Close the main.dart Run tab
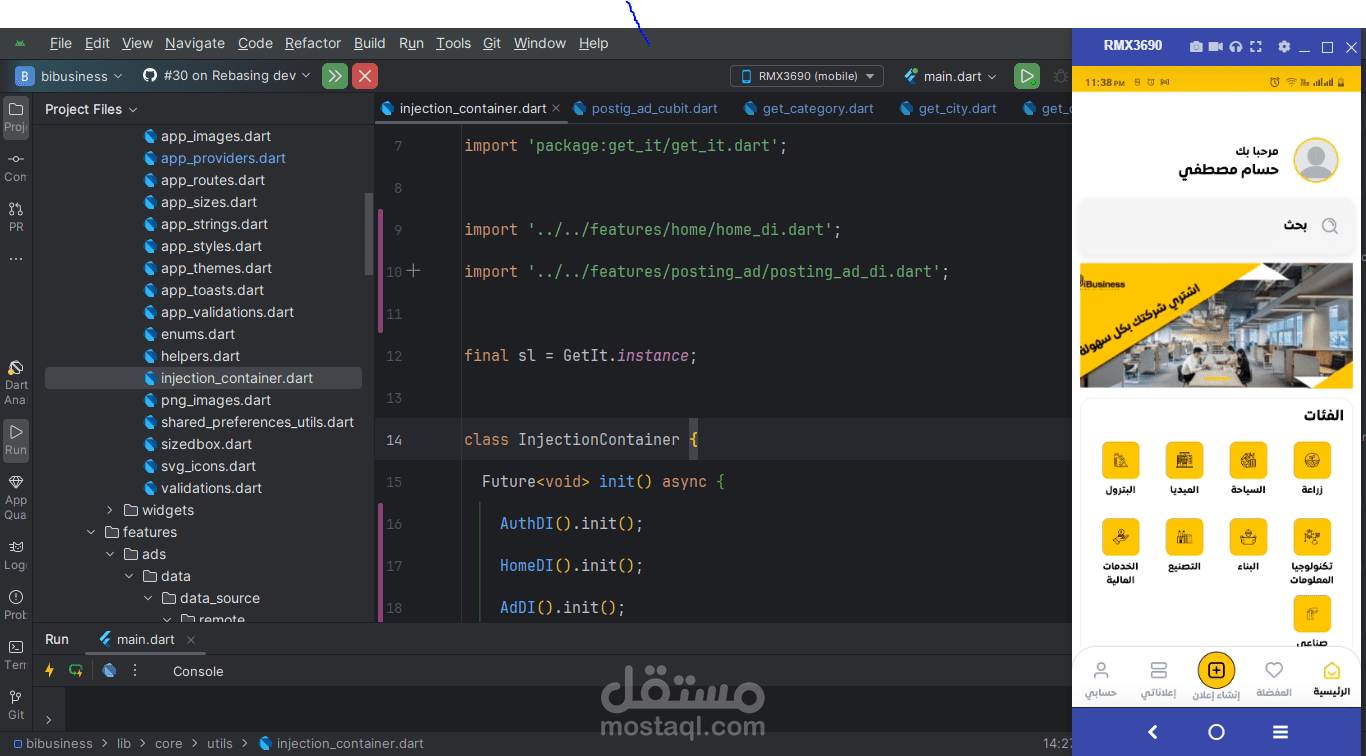Viewport: 1366px width, 756px height. point(191,640)
